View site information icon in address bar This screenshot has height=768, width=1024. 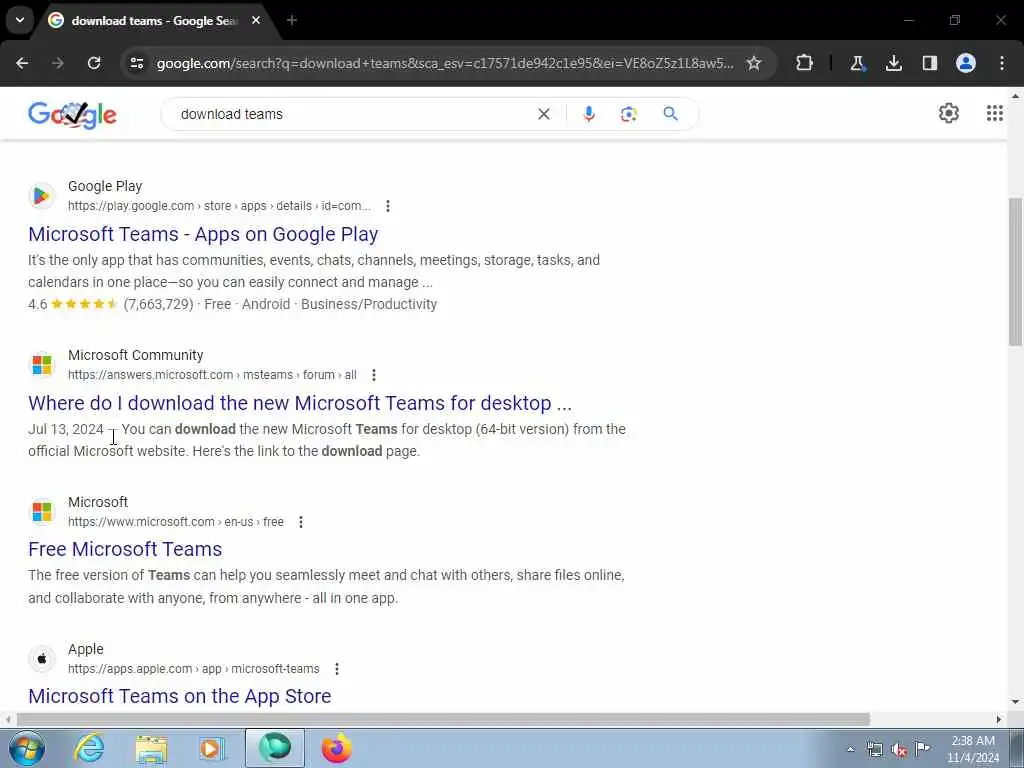[137, 63]
